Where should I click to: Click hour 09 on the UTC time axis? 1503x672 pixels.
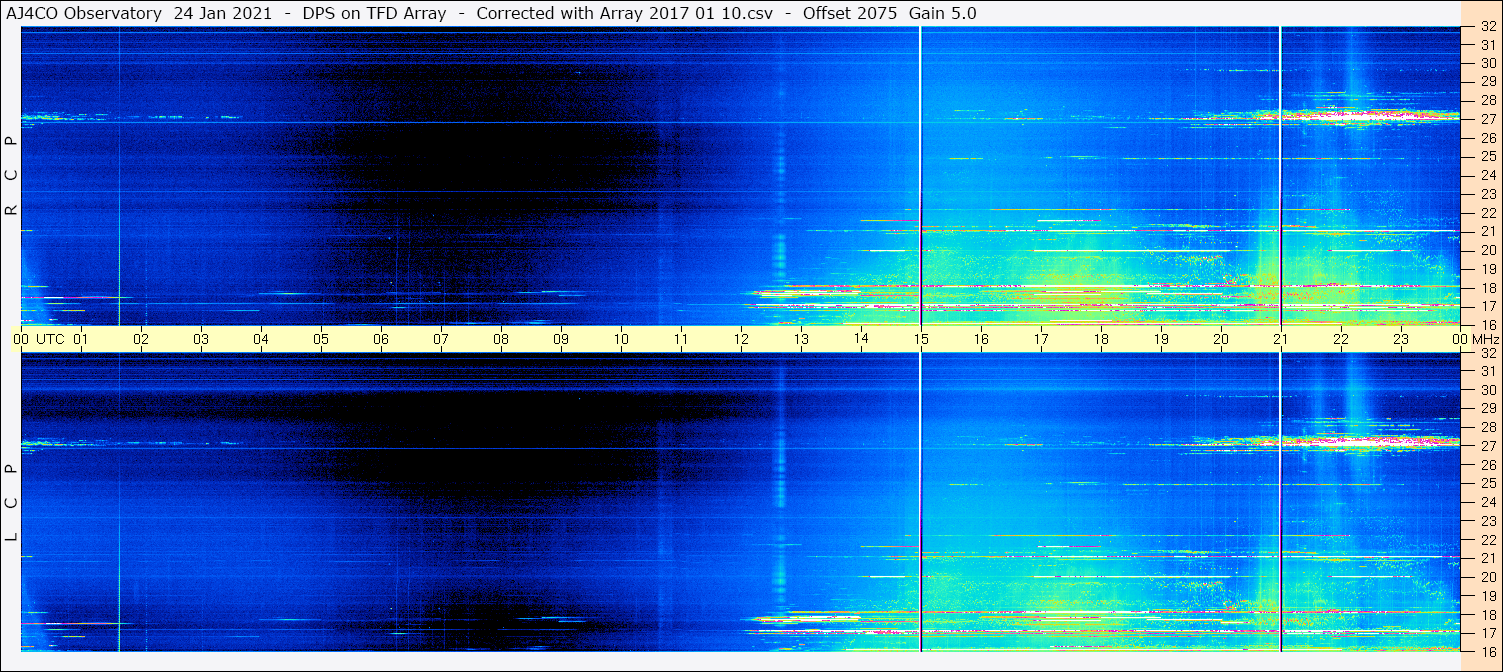coord(561,339)
